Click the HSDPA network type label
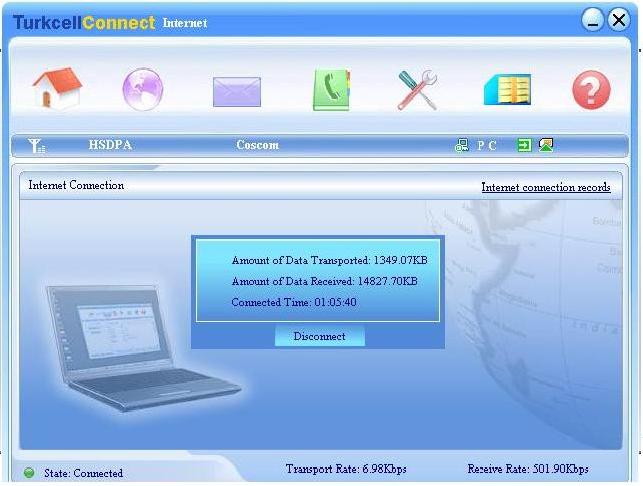This screenshot has width=643, height=486. [x=110, y=145]
